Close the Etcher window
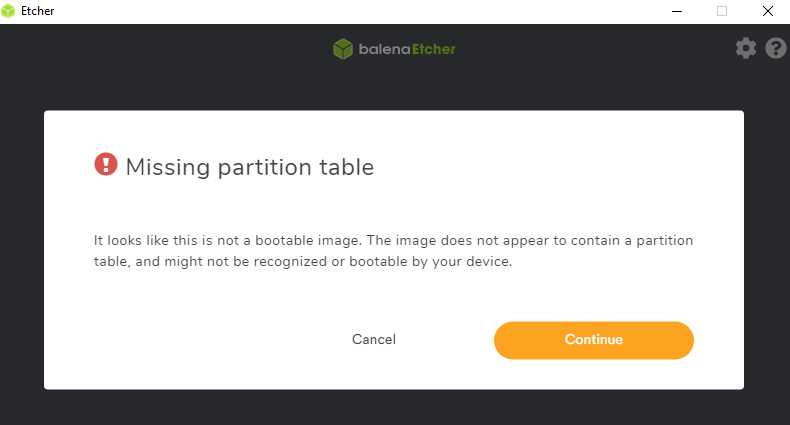 point(767,11)
